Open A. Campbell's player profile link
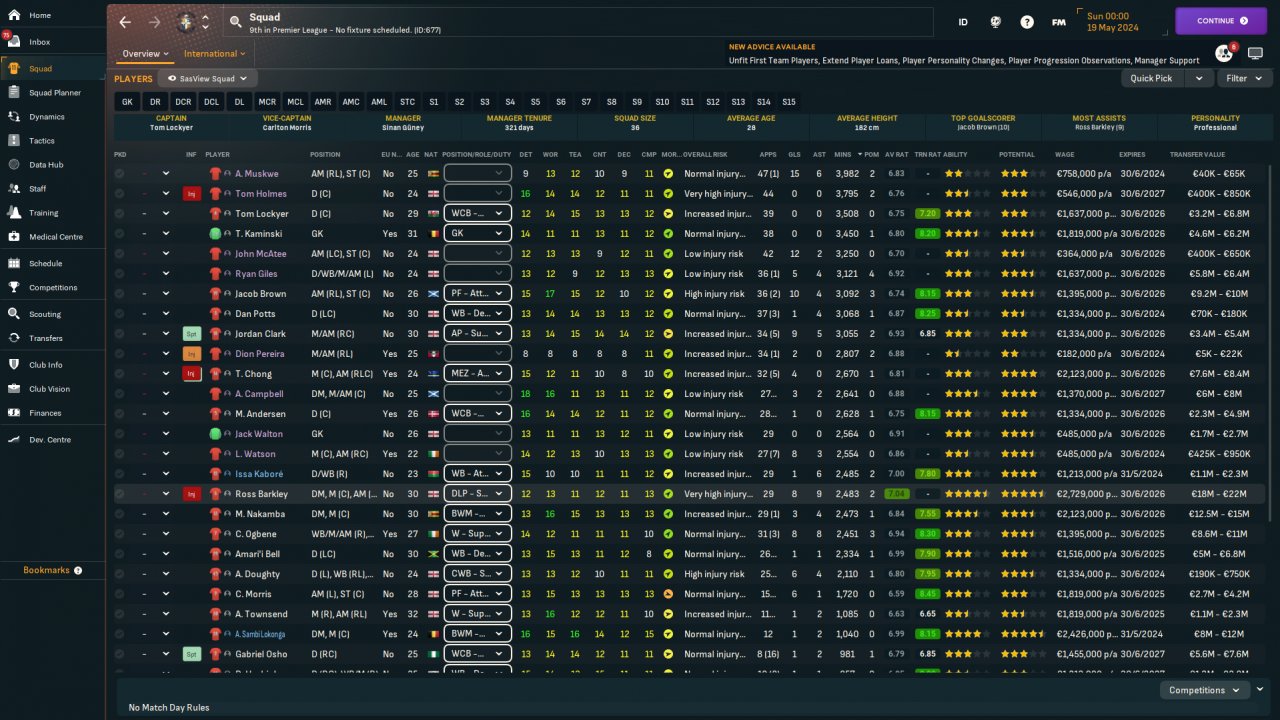The height and width of the screenshot is (720, 1280). 259,394
